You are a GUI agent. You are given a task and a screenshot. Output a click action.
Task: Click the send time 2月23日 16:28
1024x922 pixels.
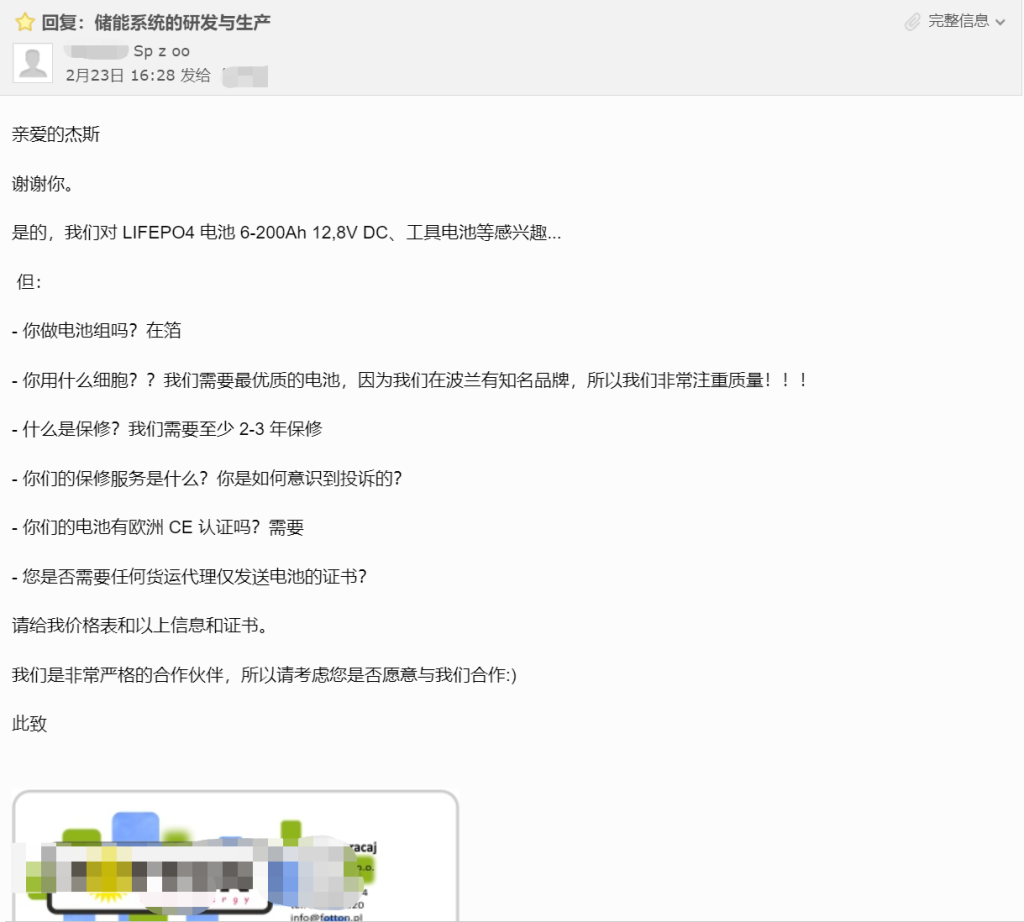120,76
